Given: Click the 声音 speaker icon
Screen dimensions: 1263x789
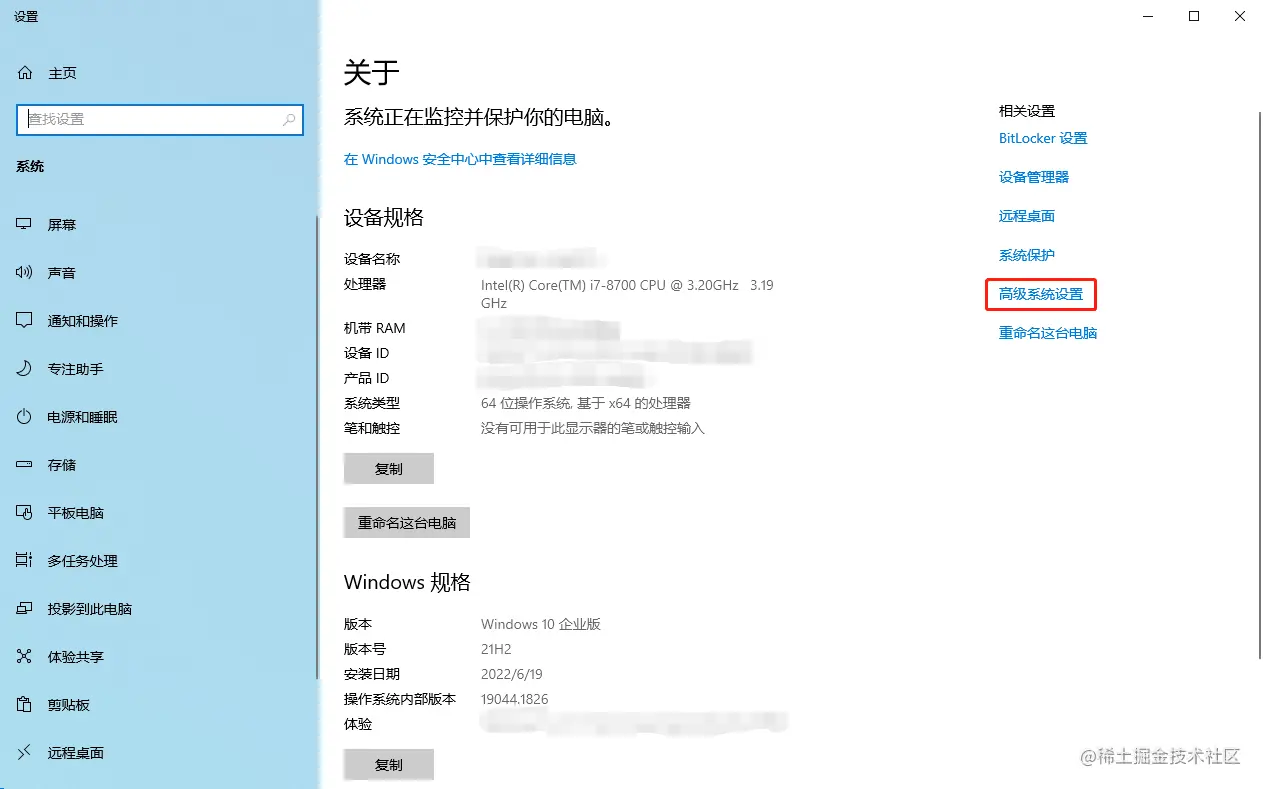Looking at the screenshot, I should [x=25, y=273].
